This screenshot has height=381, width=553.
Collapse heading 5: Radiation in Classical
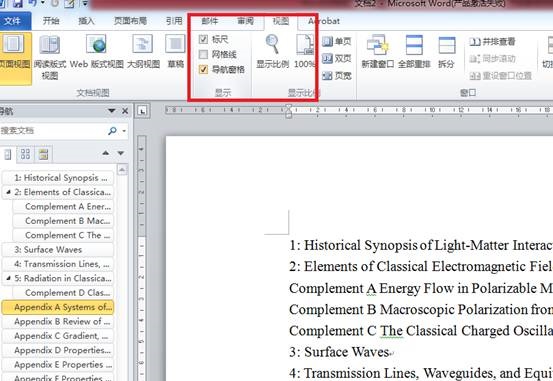point(8,278)
